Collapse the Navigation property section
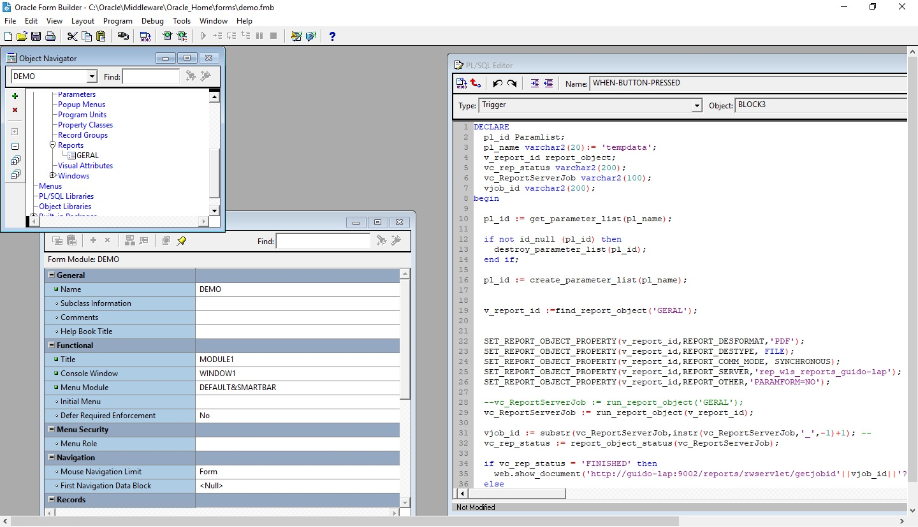The width and height of the screenshot is (918, 527). [x=52, y=457]
